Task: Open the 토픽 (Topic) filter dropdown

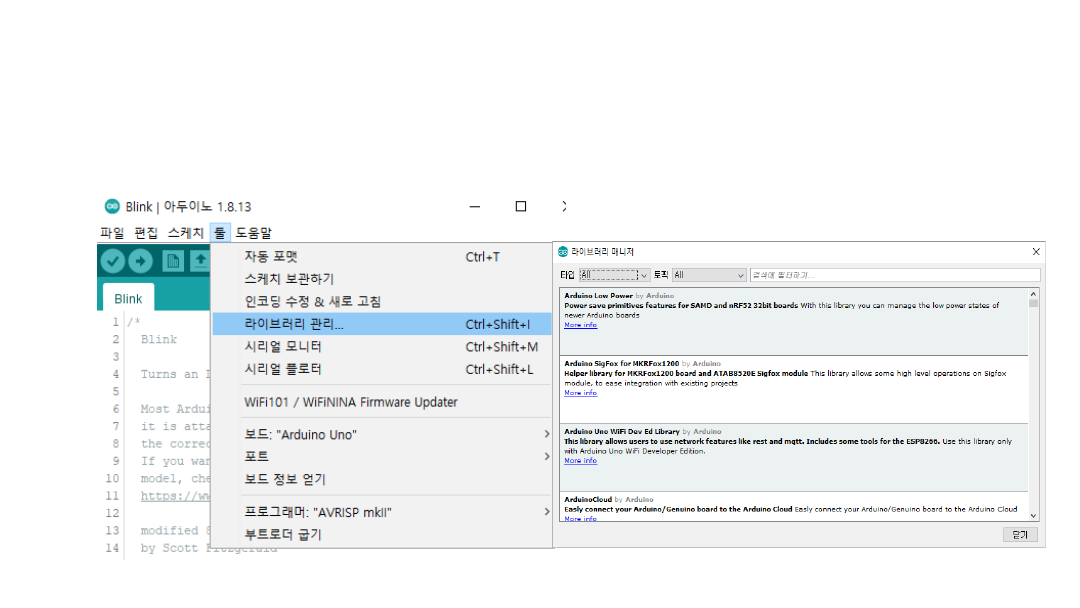Action: 709,275
